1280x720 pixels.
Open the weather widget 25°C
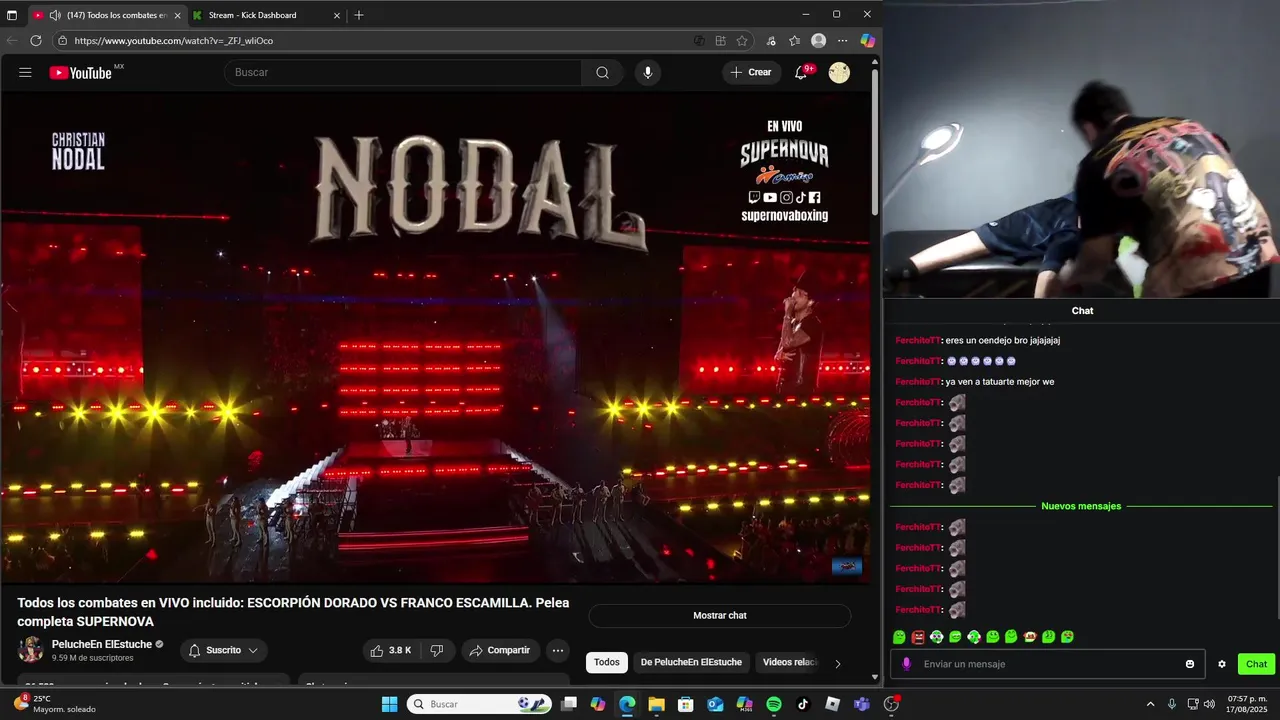[55, 704]
